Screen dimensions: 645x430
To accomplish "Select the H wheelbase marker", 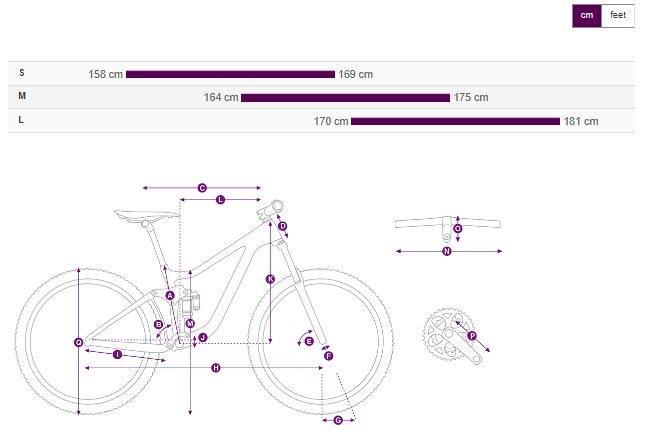I will [216, 369].
